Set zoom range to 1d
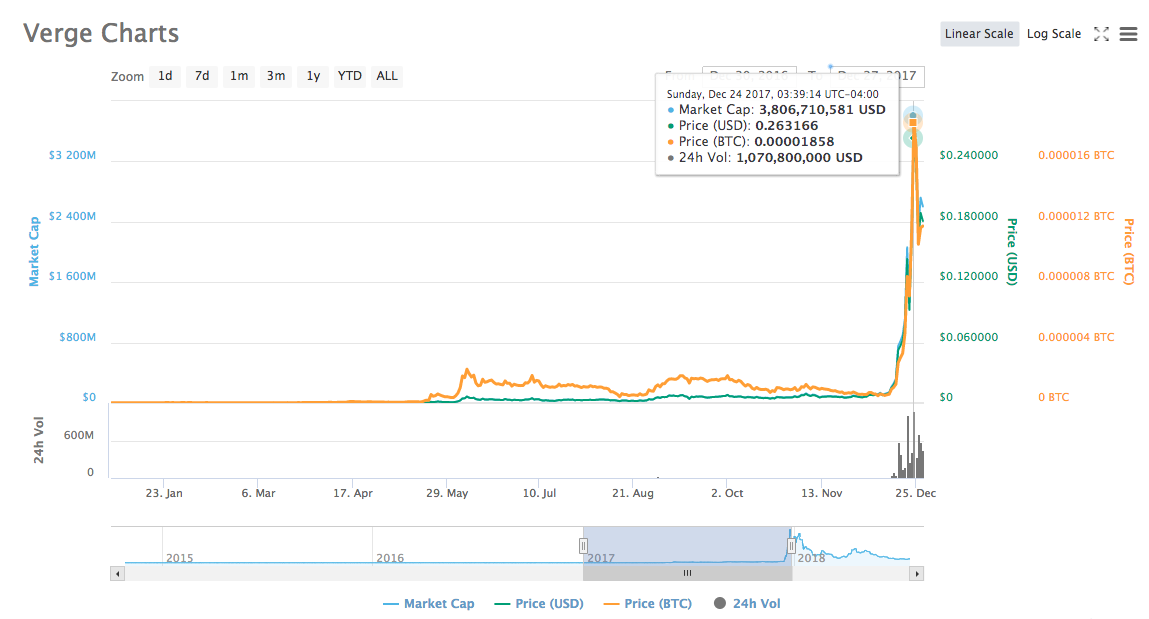 click(x=166, y=76)
